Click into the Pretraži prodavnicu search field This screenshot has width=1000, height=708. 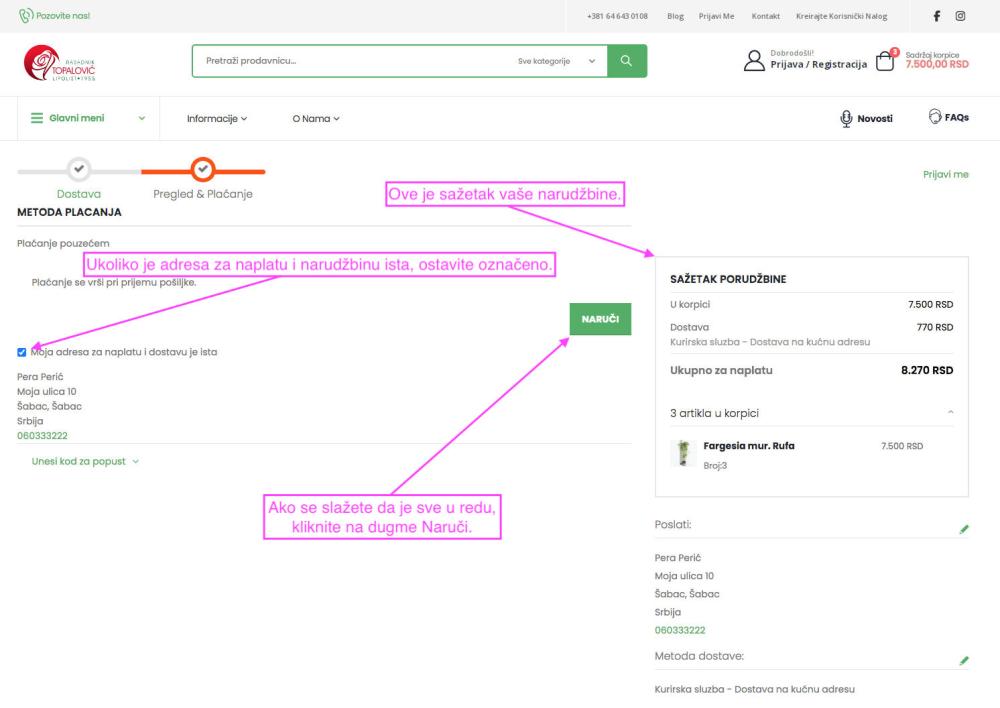coord(350,61)
